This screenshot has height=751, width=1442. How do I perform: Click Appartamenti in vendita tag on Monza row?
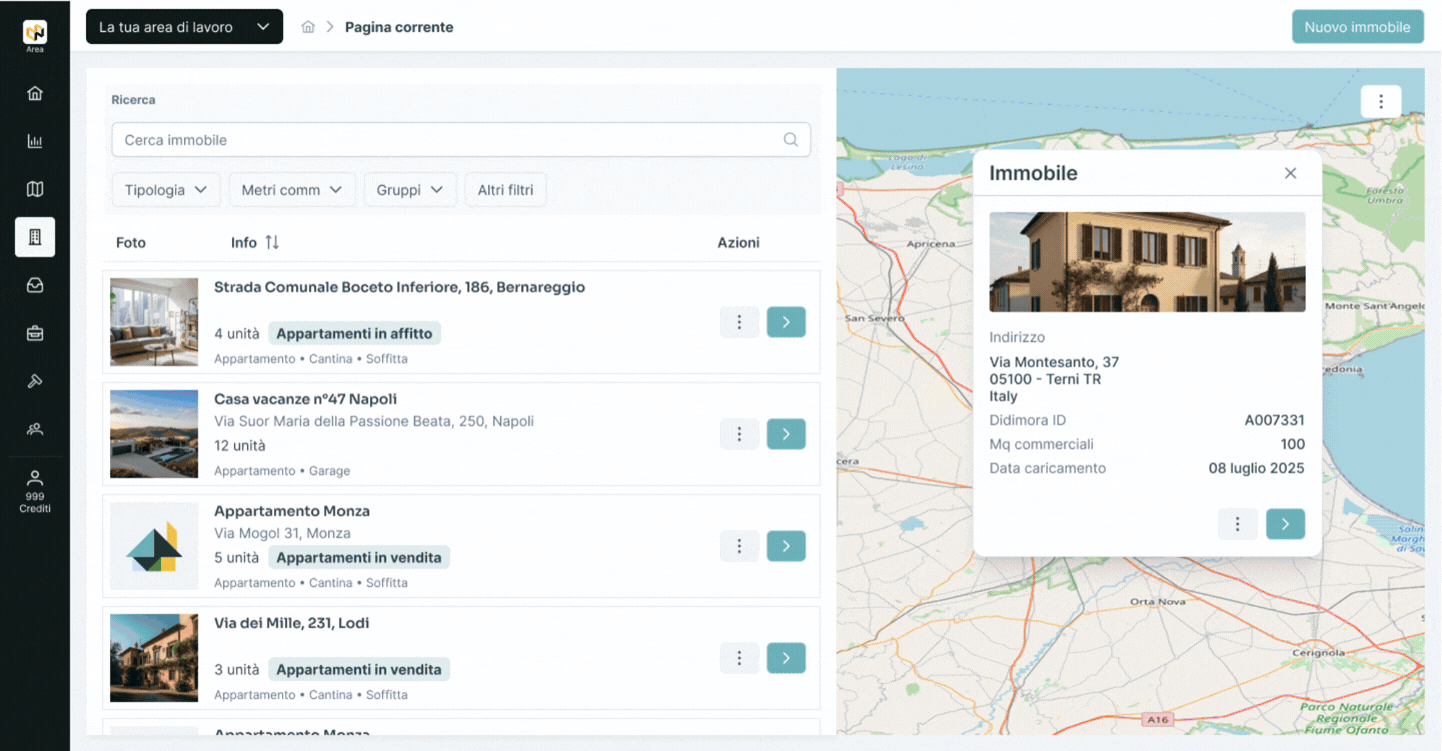[359, 557]
